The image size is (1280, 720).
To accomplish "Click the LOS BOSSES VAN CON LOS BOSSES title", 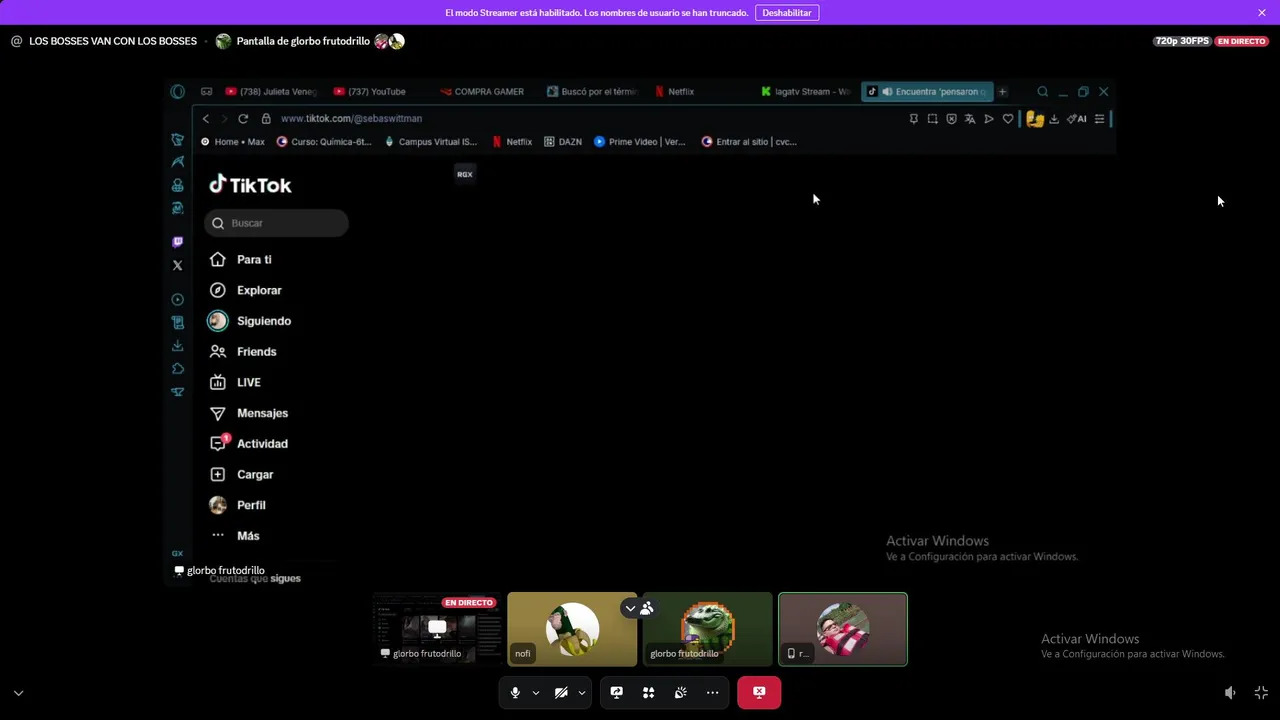I will click(113, 41).
